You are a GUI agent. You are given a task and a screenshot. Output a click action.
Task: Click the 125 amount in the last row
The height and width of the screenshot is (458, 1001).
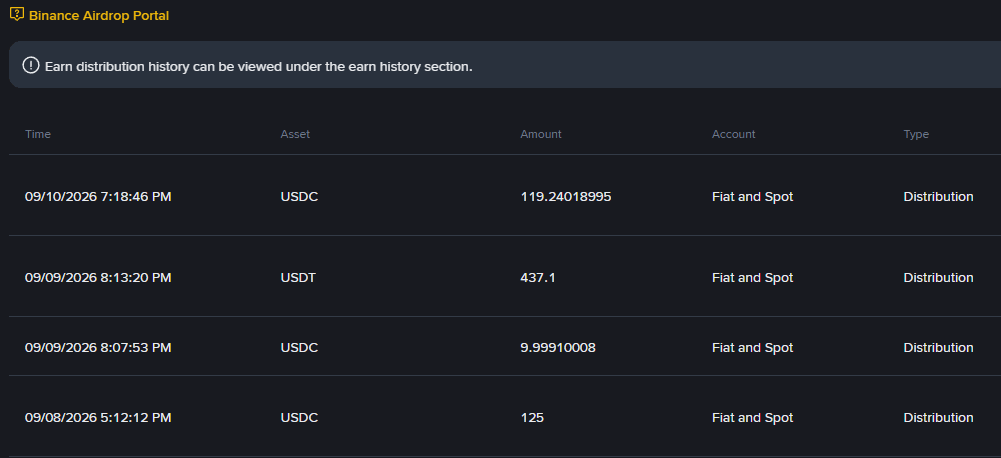532,418
